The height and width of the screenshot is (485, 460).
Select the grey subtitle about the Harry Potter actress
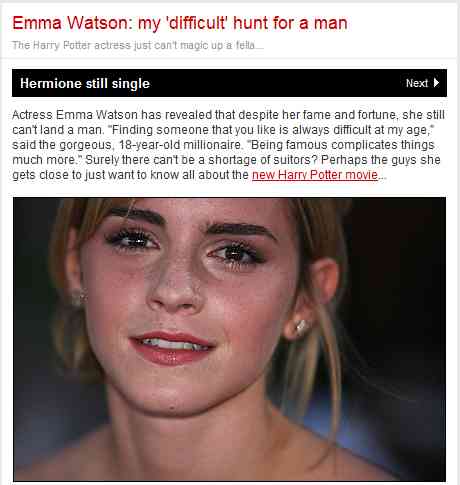point(138,45)
